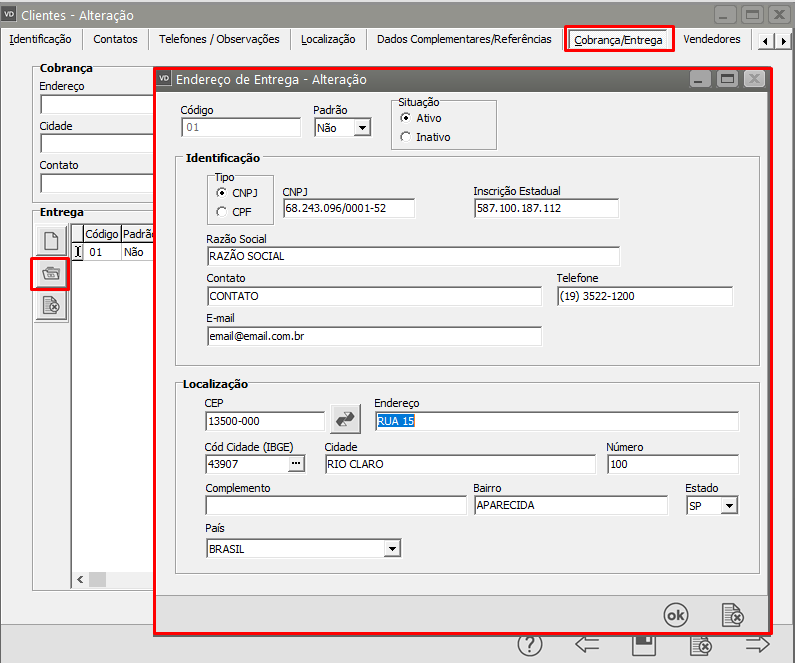Click the CEP address lookup arrows button
The width and height of the screenshot is (795, 663).
click(x=345, y=420)
